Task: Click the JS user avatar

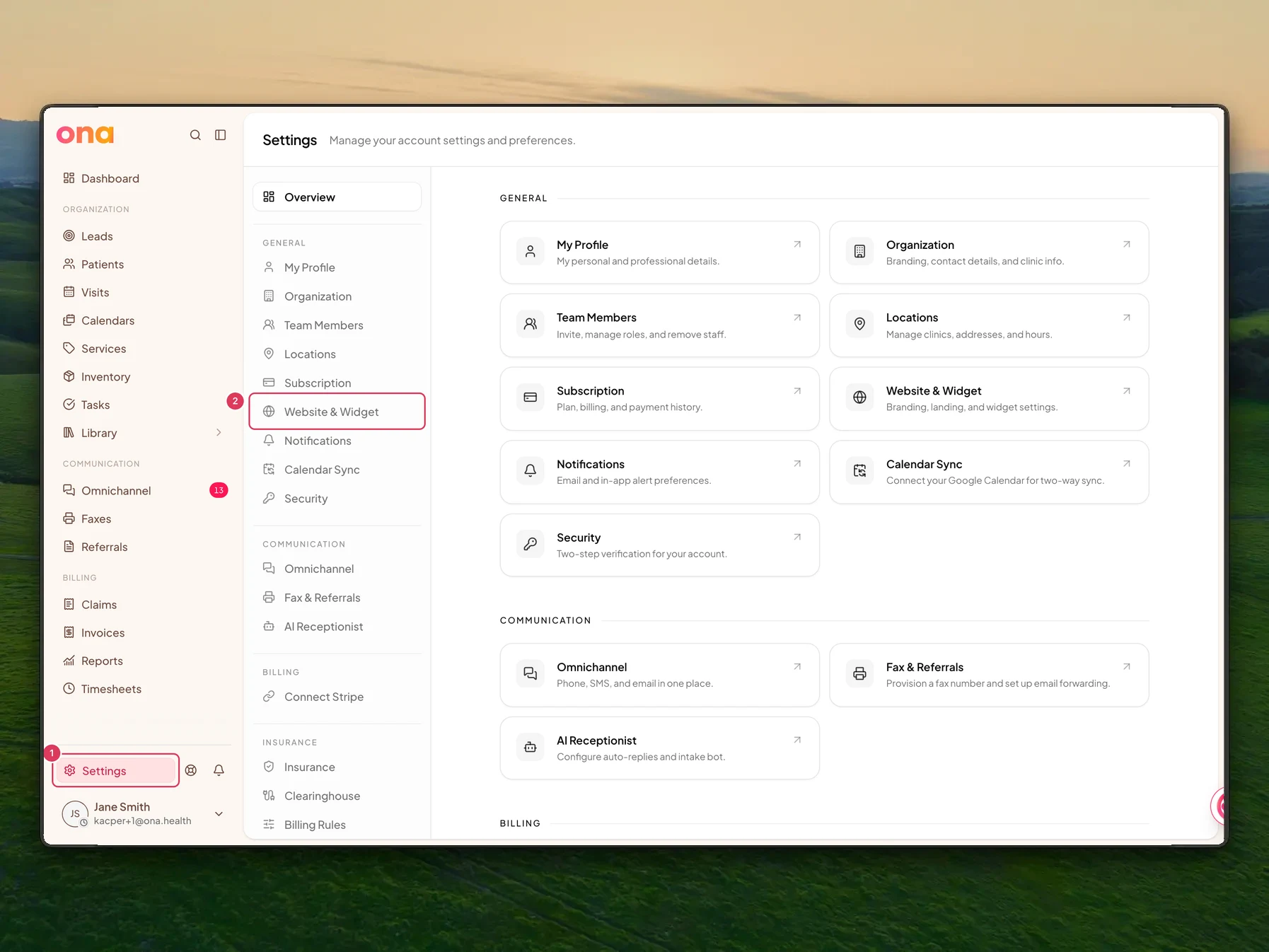Action: (75, 814)
